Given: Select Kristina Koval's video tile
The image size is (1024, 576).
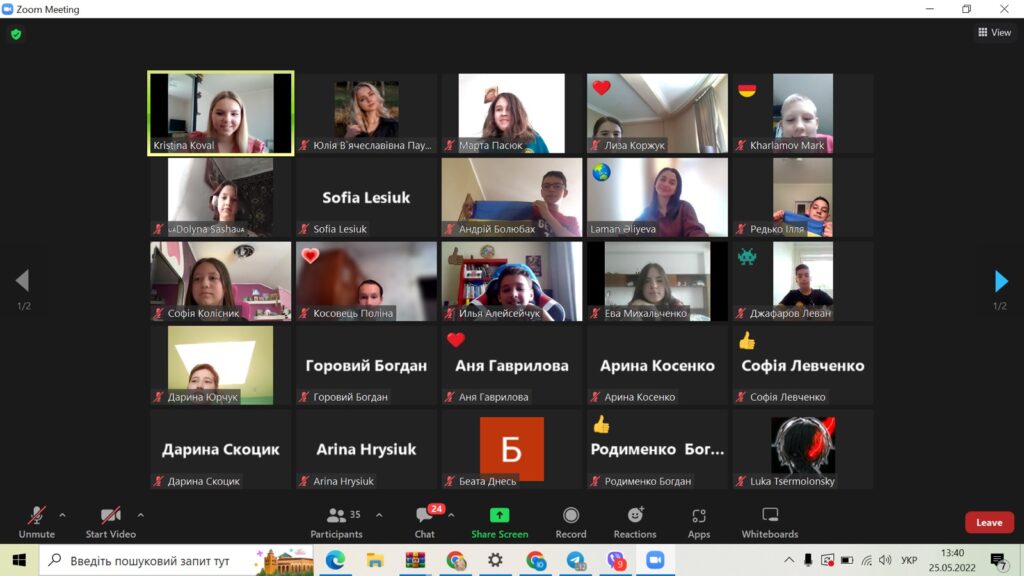Looking at the screenshot, I should coord(220,113).
